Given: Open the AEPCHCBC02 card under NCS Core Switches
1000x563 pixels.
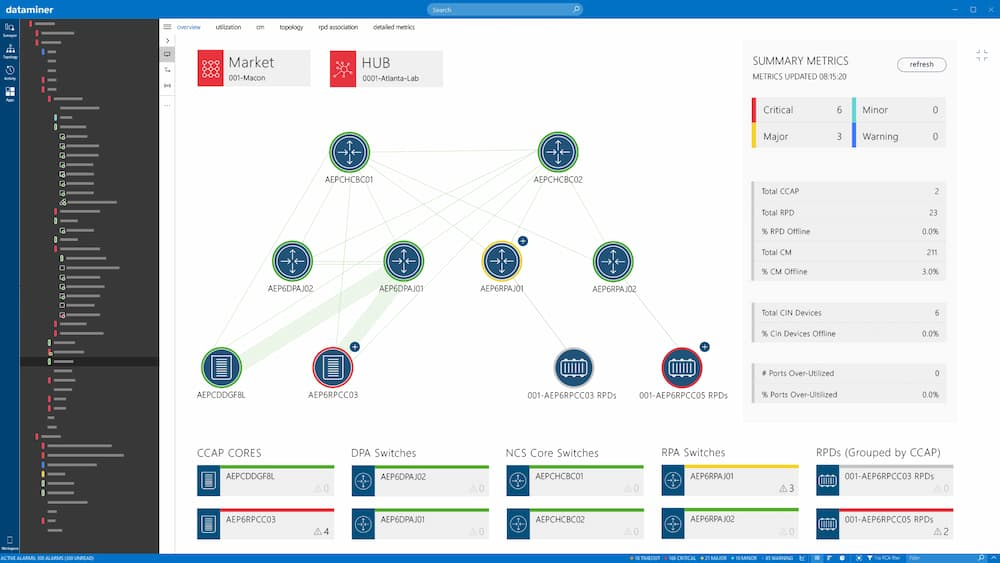Looking at the screenshot, I should tap(575, 523).
